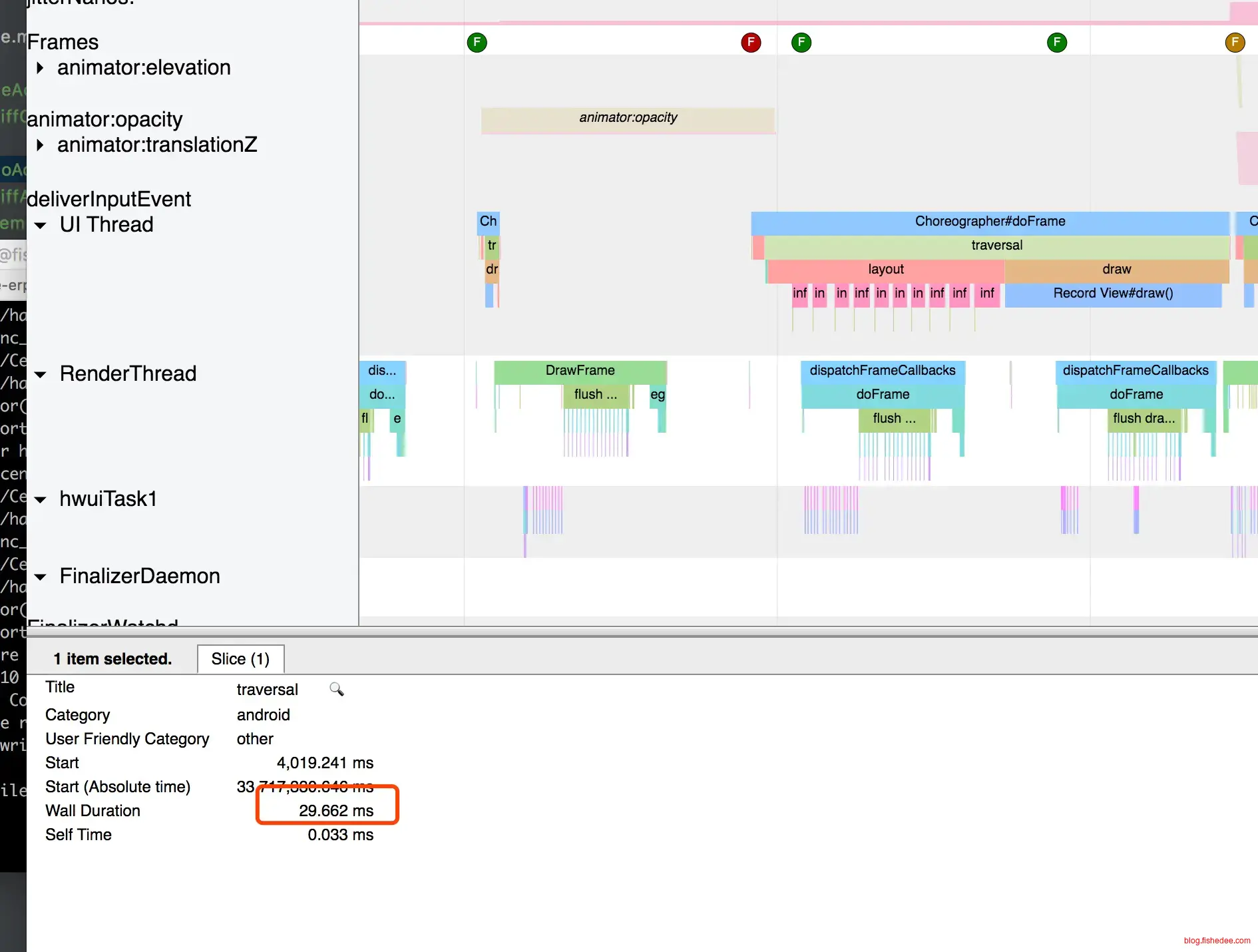1258x952 pixels.
Task: Click the green frame marker right of red one
Action: pos(801,43)
